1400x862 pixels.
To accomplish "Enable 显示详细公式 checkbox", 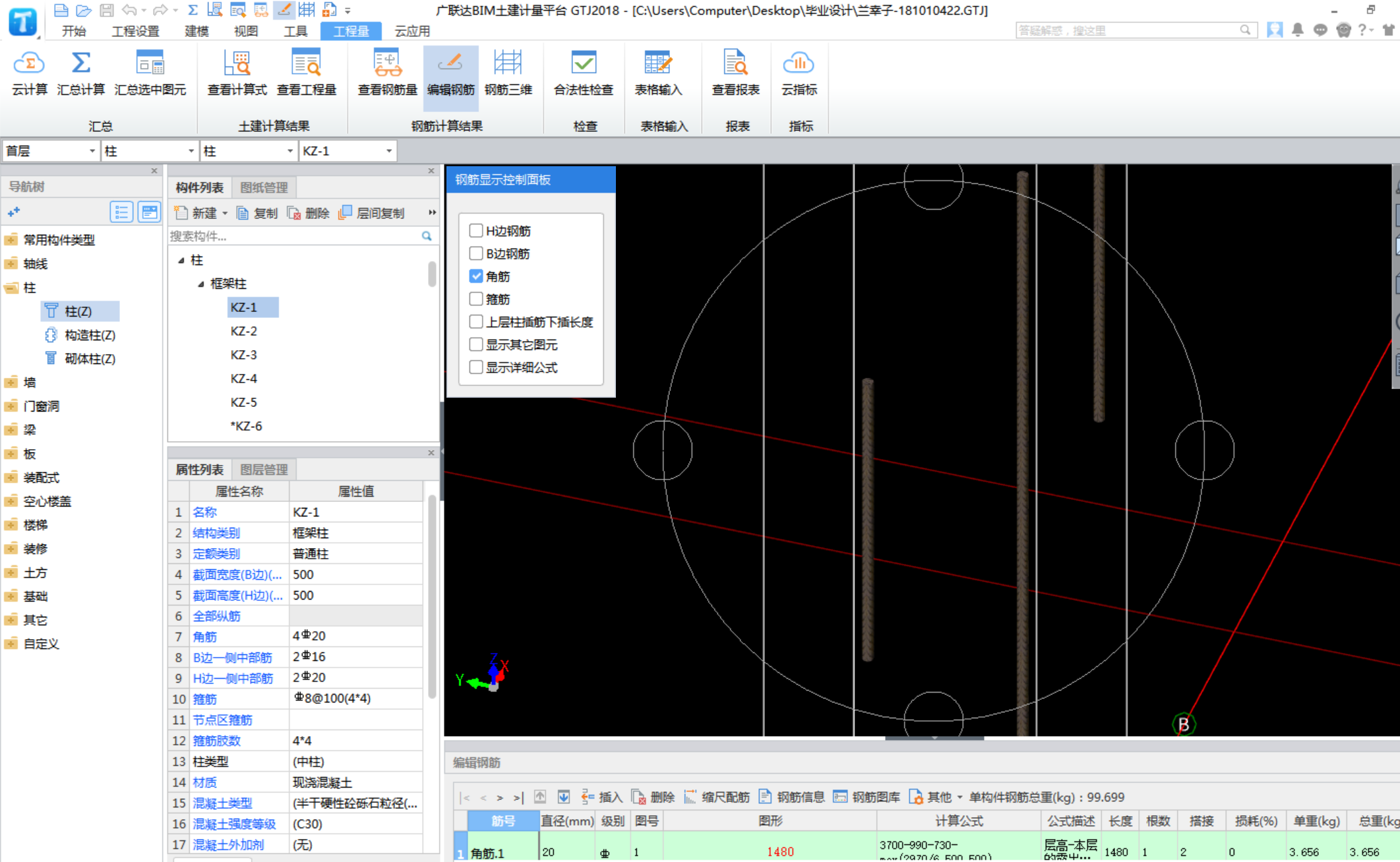I will pos(475,367).
